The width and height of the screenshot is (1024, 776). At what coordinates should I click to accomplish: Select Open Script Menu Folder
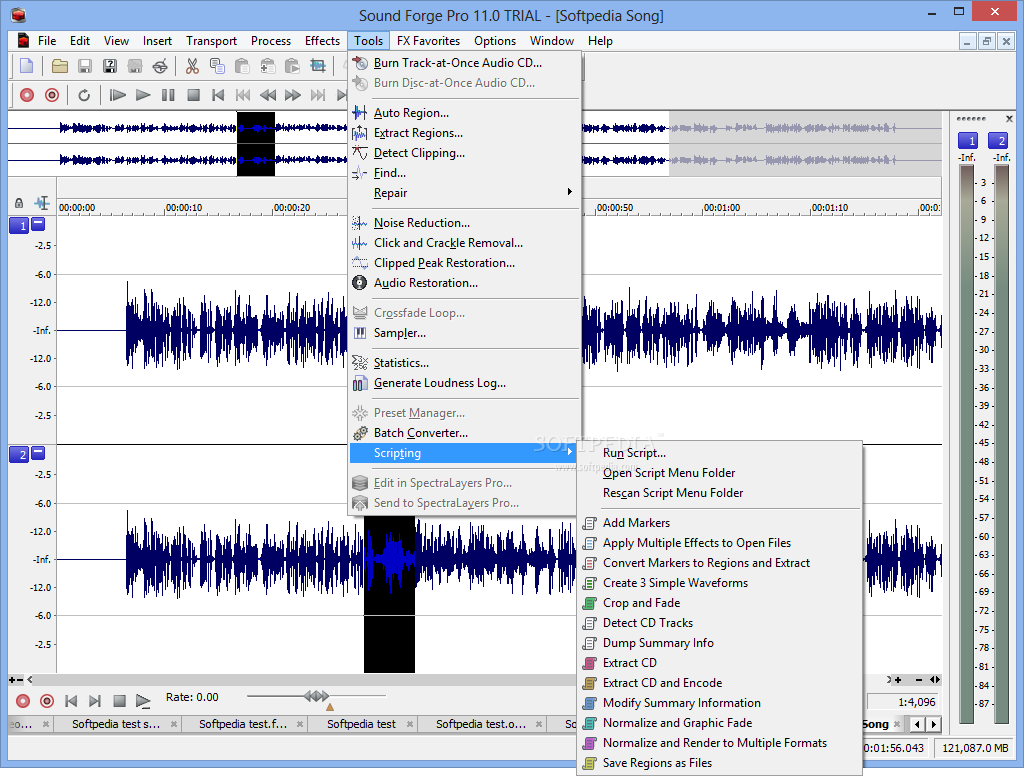pyautogui.click(x=720, y=473)
